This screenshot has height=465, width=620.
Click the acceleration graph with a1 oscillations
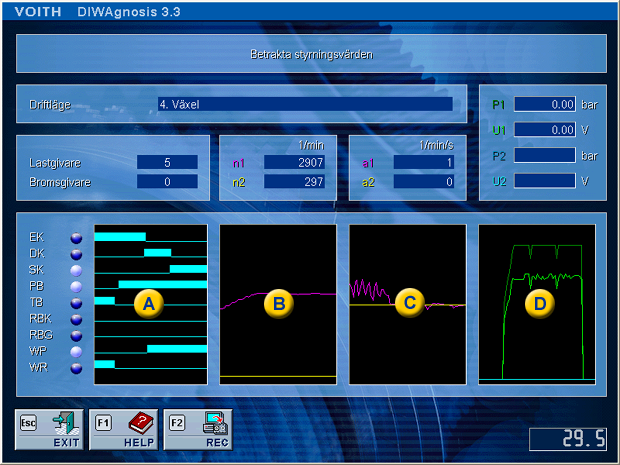(x=408, y=304)
